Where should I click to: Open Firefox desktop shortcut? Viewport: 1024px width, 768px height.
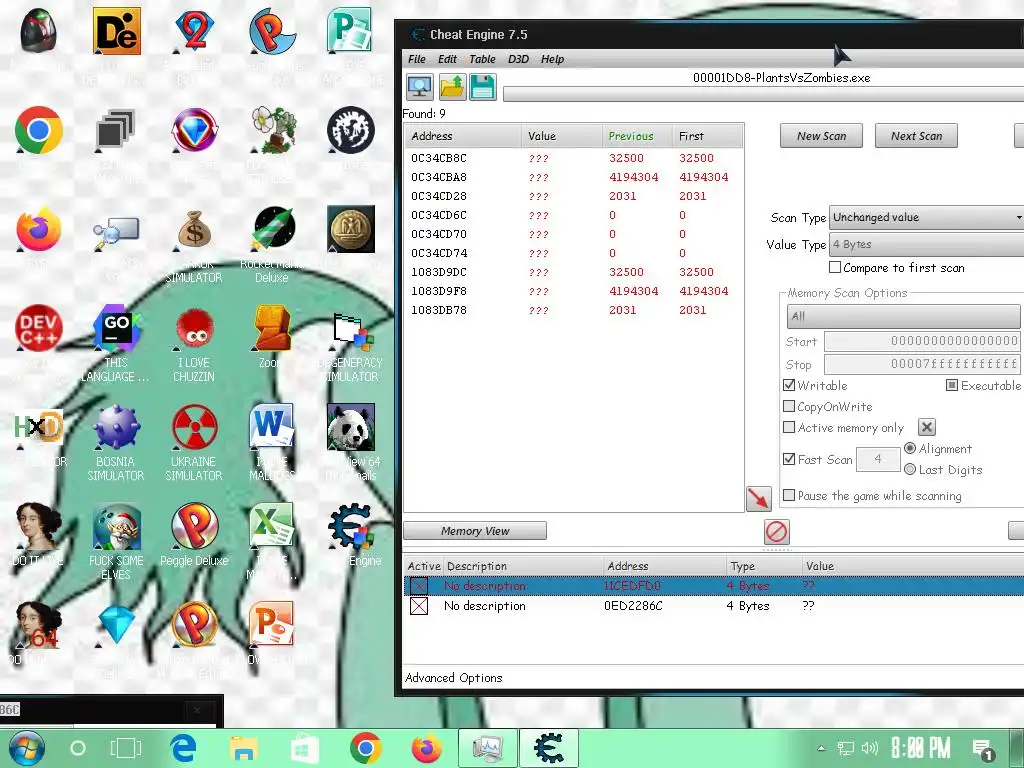point(39,229)
